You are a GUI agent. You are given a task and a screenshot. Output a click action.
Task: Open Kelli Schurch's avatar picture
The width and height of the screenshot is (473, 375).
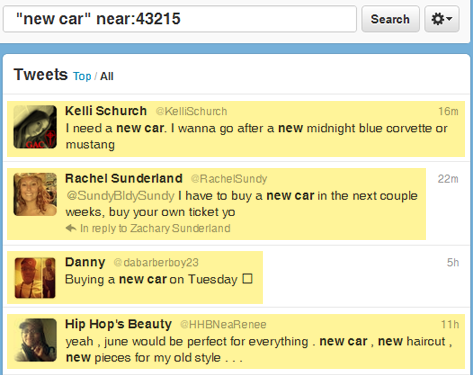[x=35, y=127]
